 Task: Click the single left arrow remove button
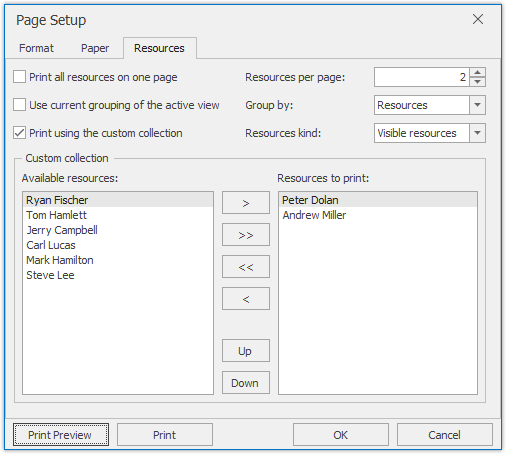246,299
